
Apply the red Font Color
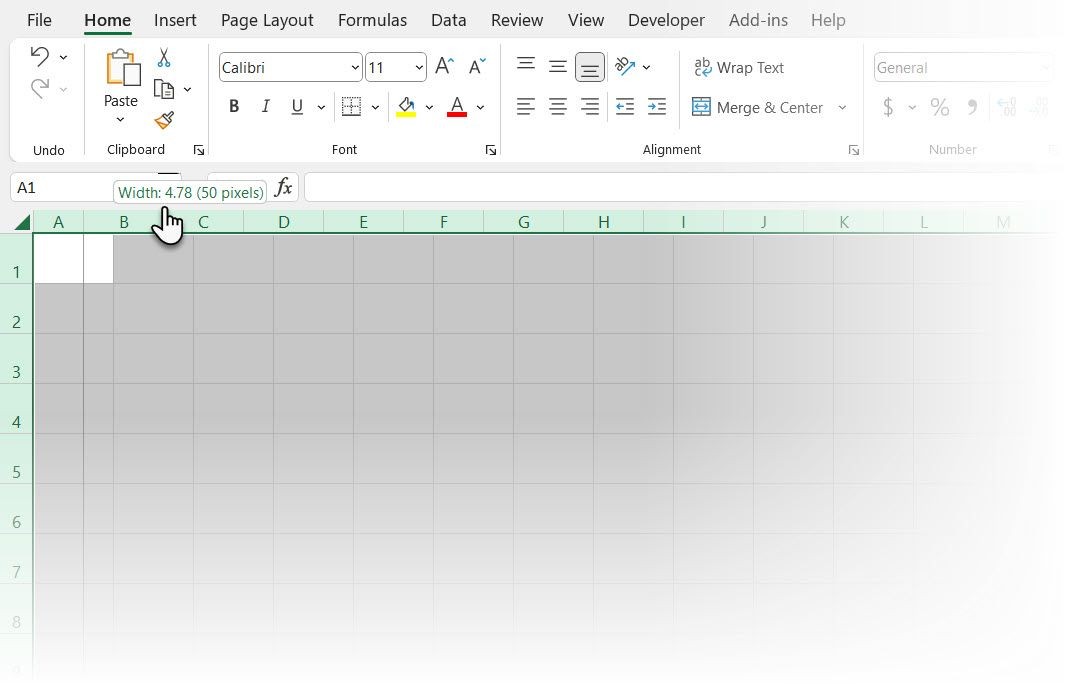[x=457, y=107]
